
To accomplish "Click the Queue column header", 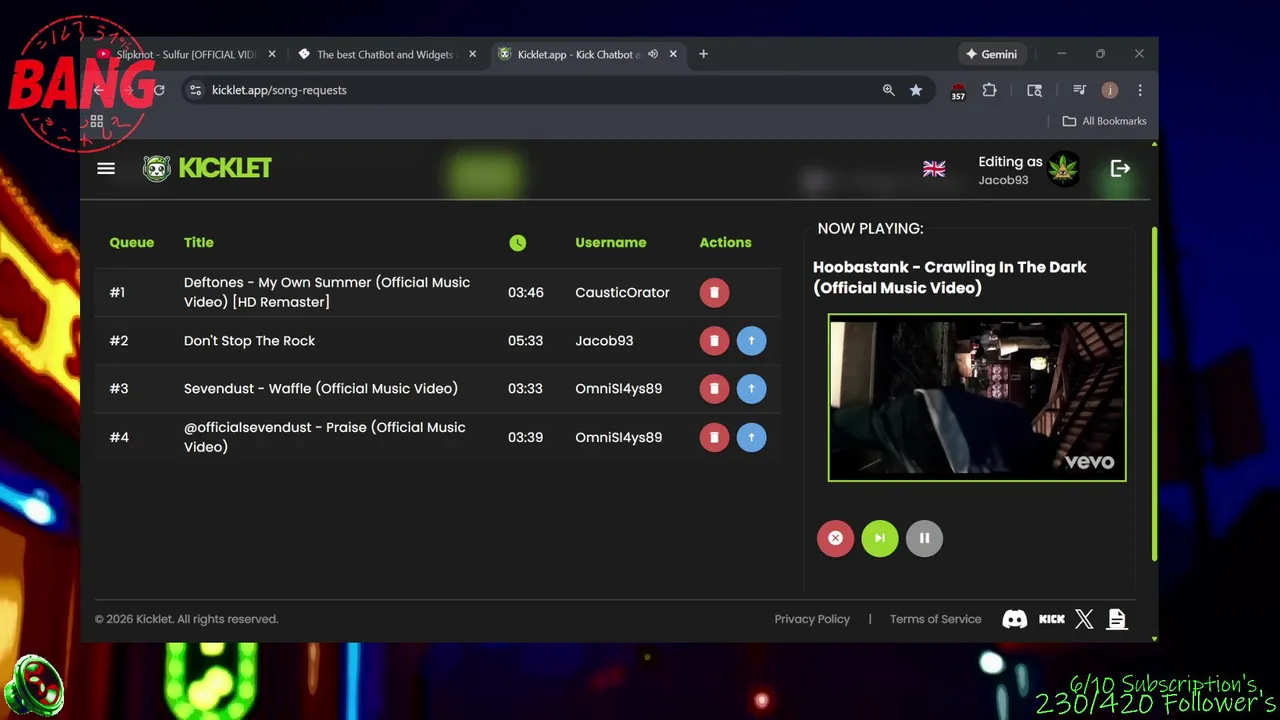I will click(132, 243).
